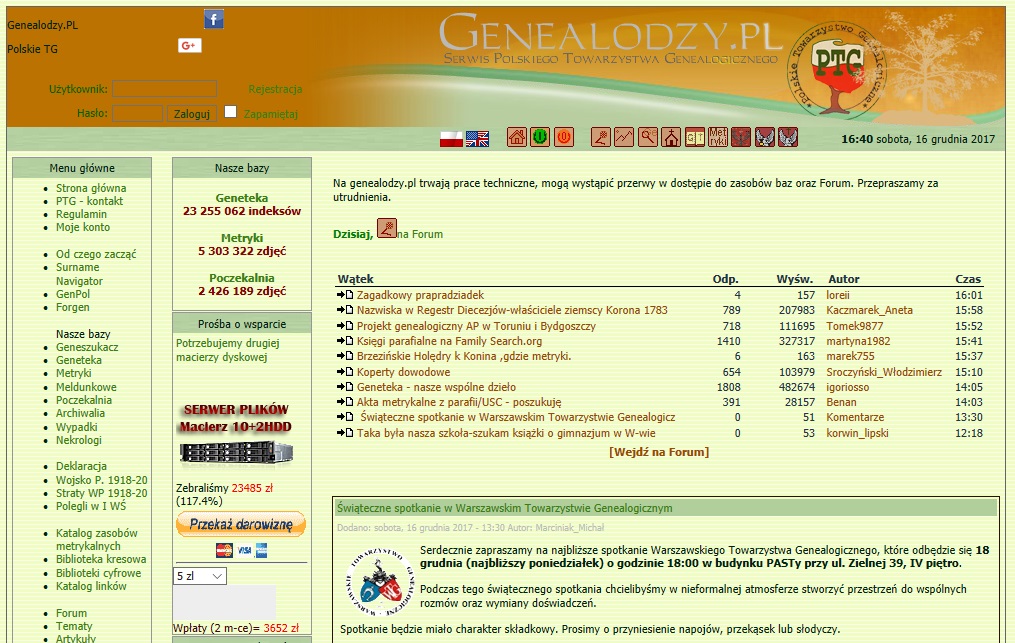The image size is (1015, 643).
Task: Open Geneteka in the main menu
Action: click(78, 360)
